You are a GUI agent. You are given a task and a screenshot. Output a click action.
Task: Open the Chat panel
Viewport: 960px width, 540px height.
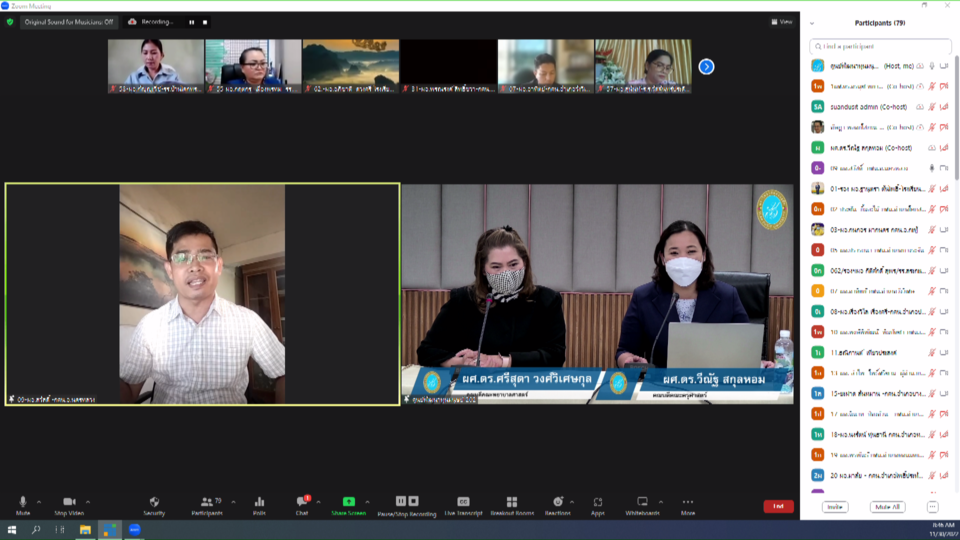click(301, 503)
